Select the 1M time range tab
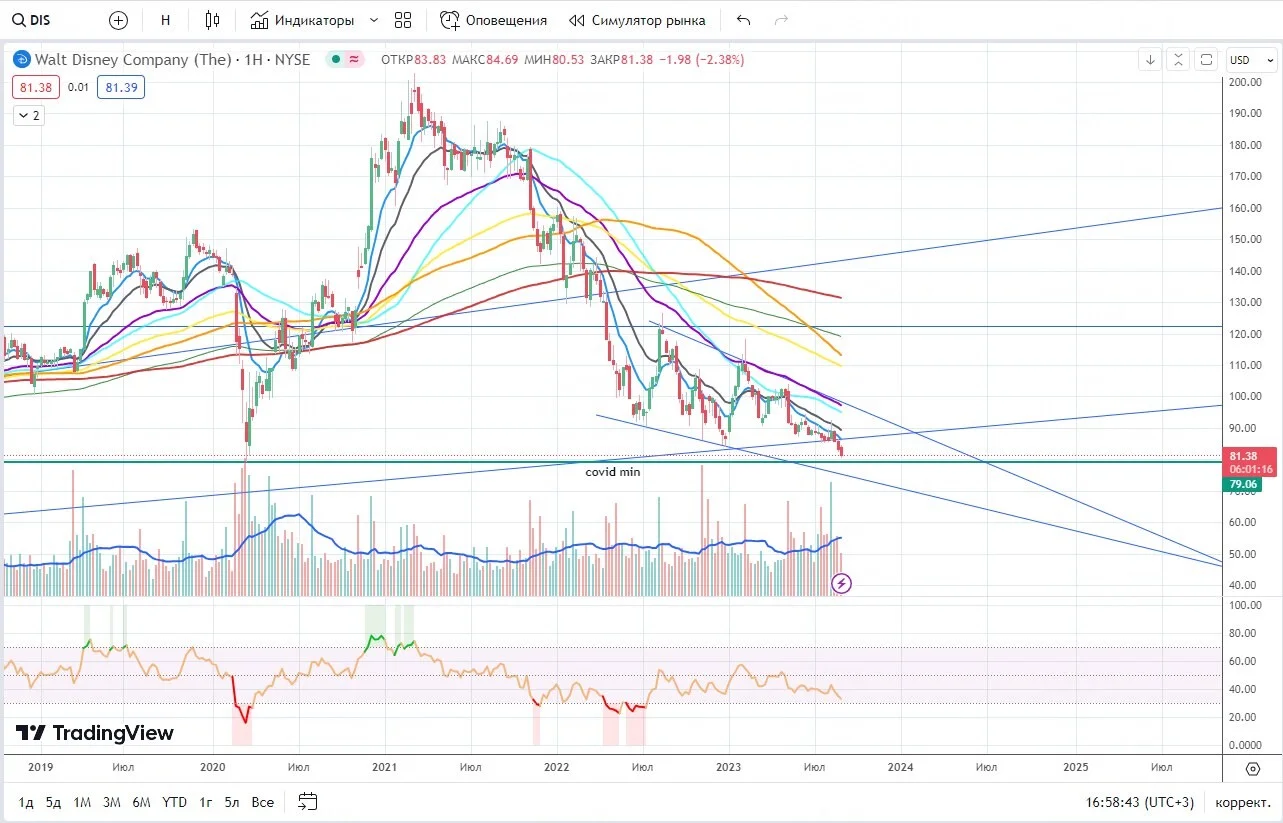 (x=82, y=802)
